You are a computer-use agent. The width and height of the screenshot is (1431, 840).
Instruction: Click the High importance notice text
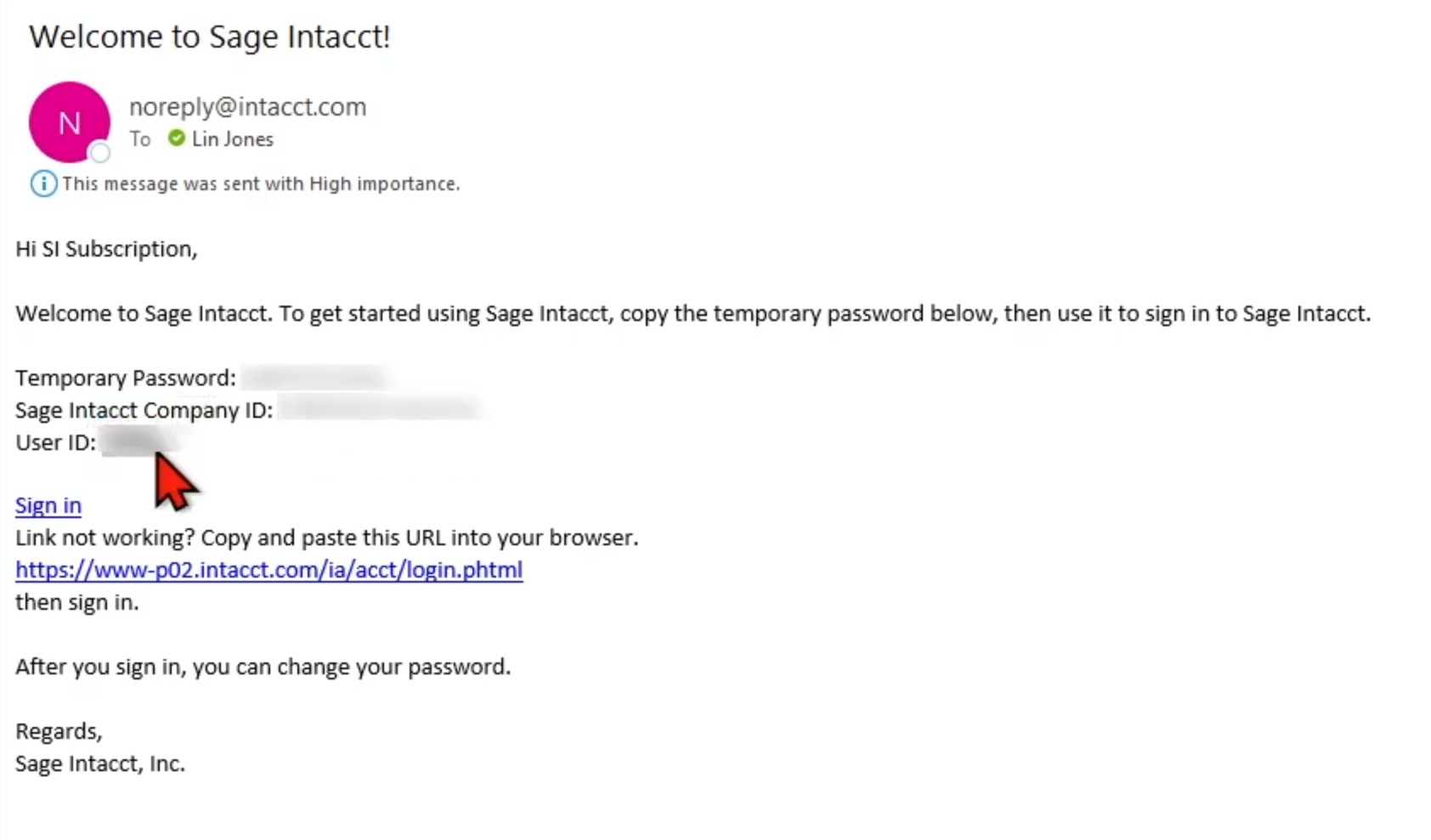pos(261,184)
